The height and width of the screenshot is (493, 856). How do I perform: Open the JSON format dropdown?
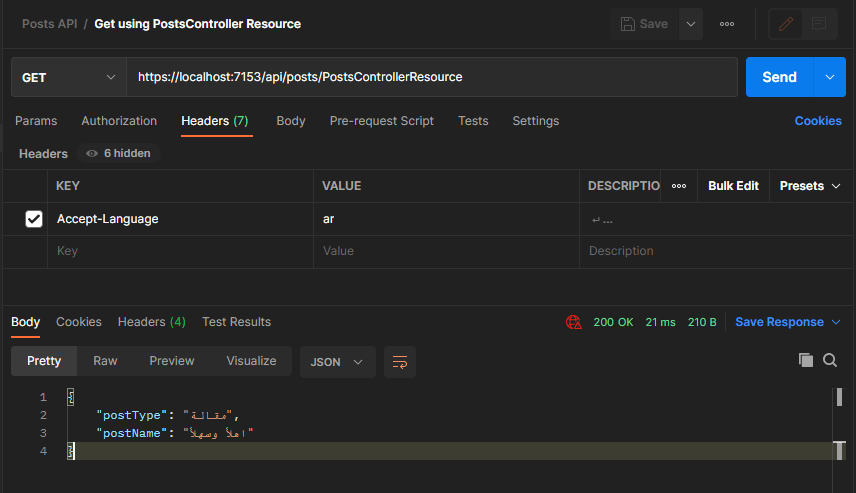(337, 362)
